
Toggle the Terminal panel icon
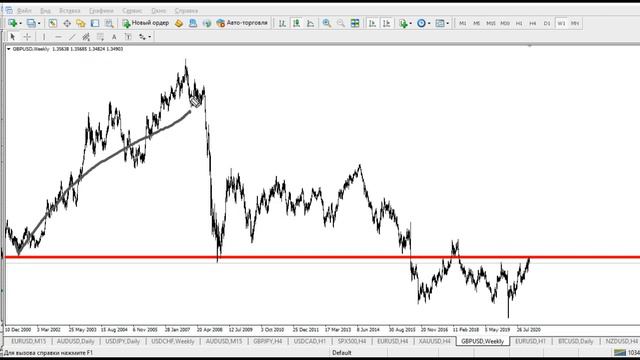95,24
